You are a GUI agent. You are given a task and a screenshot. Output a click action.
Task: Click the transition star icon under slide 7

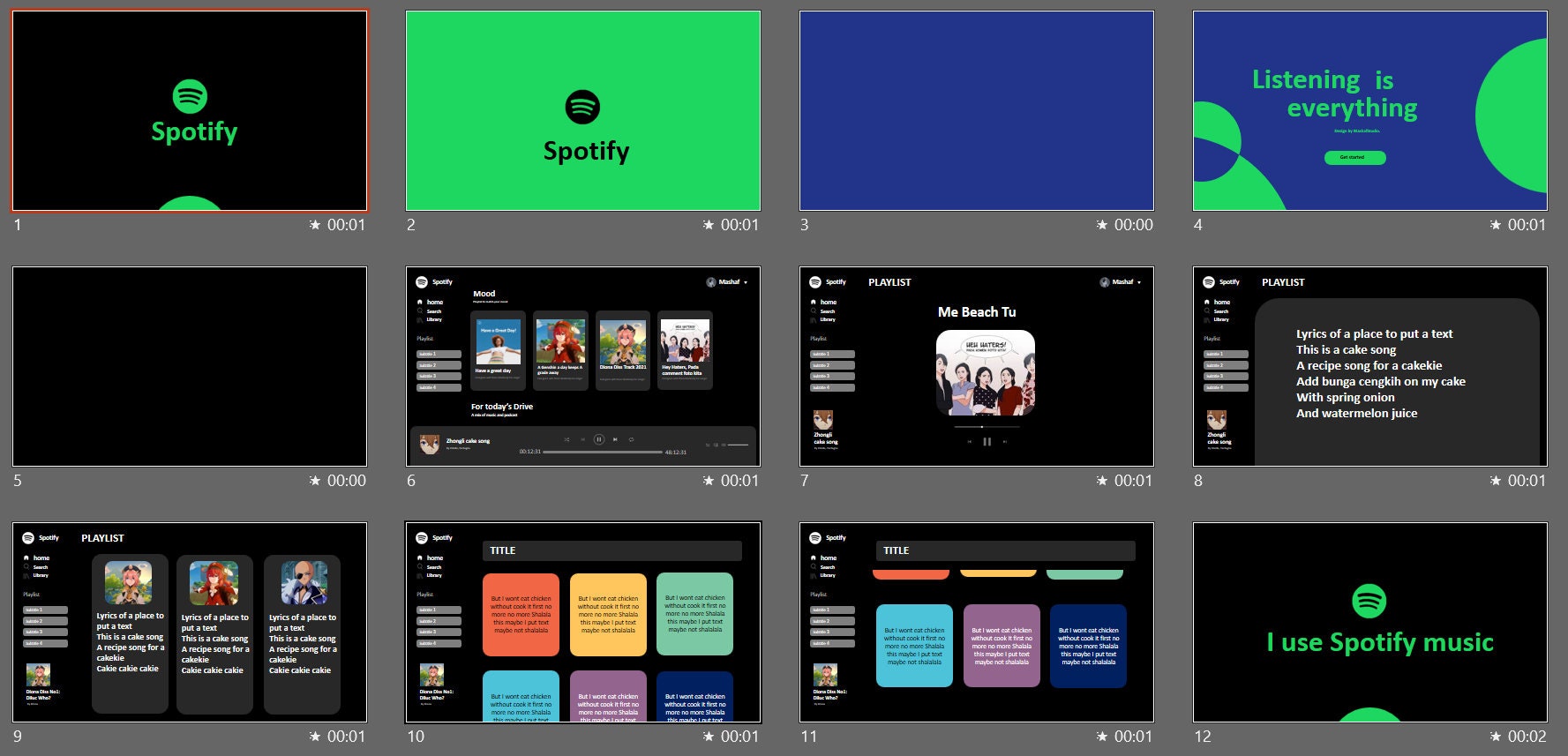pos(1102,481)
